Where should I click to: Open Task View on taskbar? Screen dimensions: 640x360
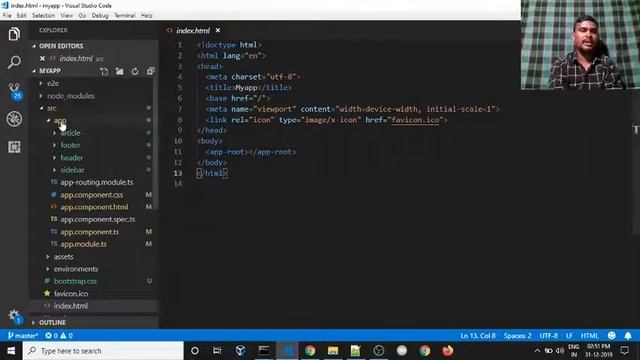tap(217, 351)
